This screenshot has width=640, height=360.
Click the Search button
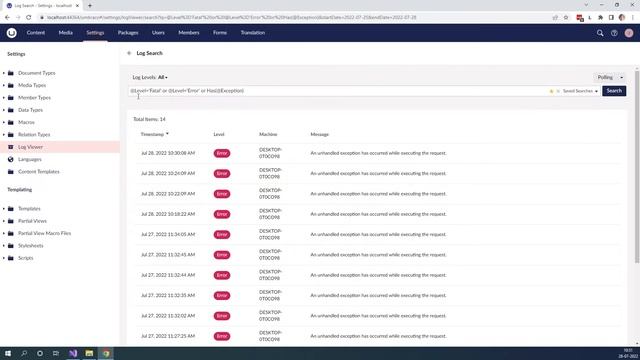(614, 91)
